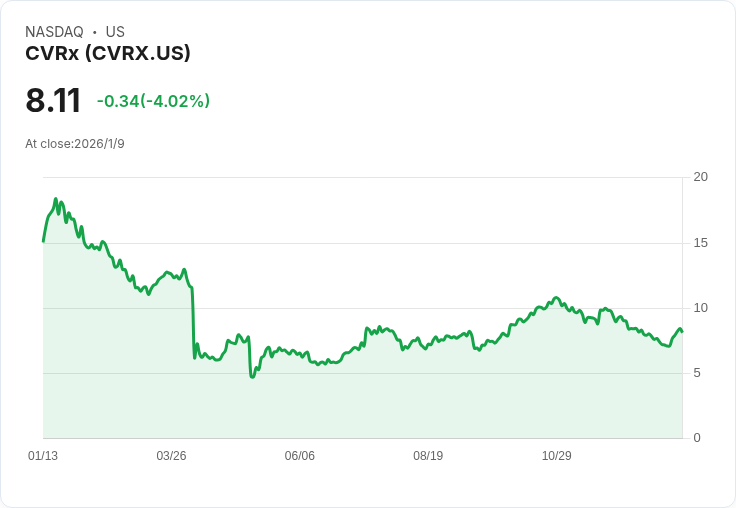Select the 06/06 x-axis date label
The image size is (736, 508).
pos(300,456)
